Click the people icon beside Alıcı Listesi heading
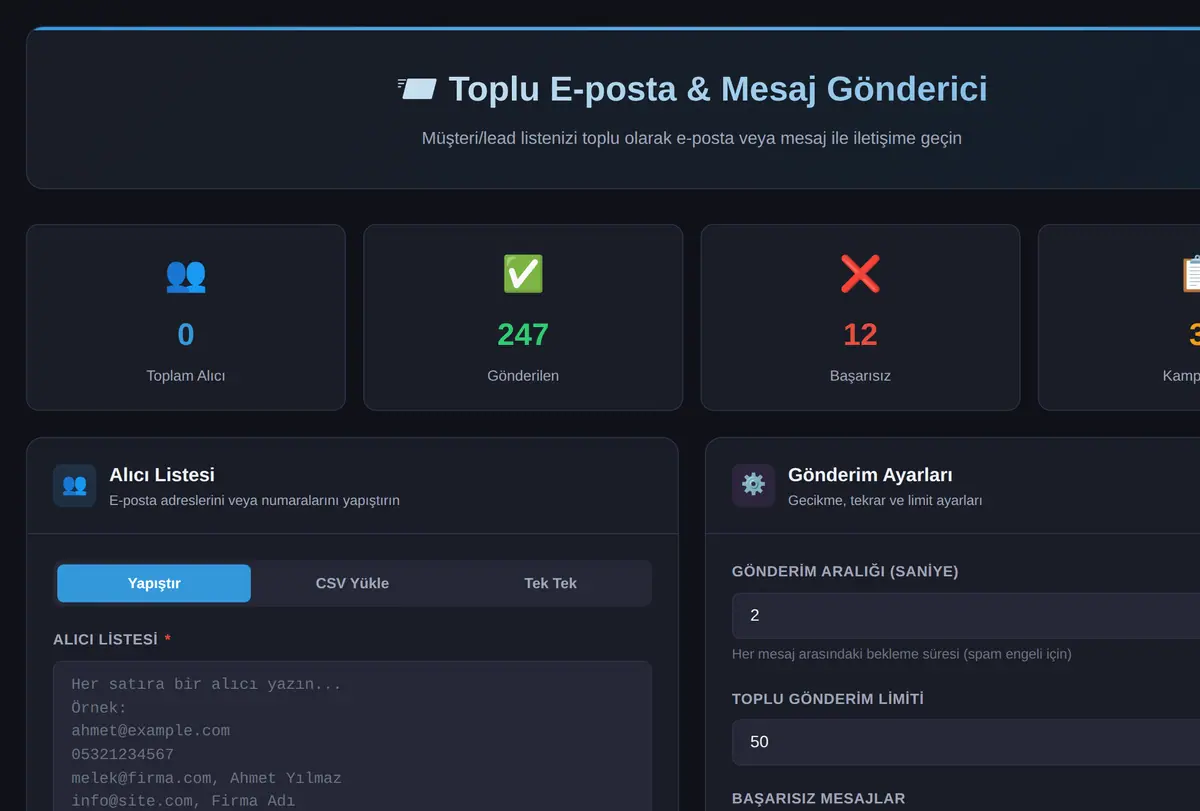This screenshot has width=1200, height=811. click(x=74, y=485)
